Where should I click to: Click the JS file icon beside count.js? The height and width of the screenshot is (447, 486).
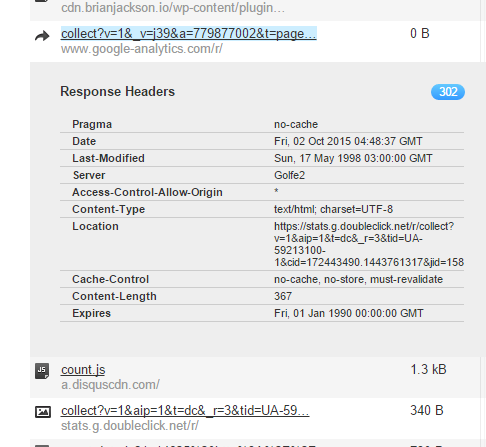(x=42, y=371)
